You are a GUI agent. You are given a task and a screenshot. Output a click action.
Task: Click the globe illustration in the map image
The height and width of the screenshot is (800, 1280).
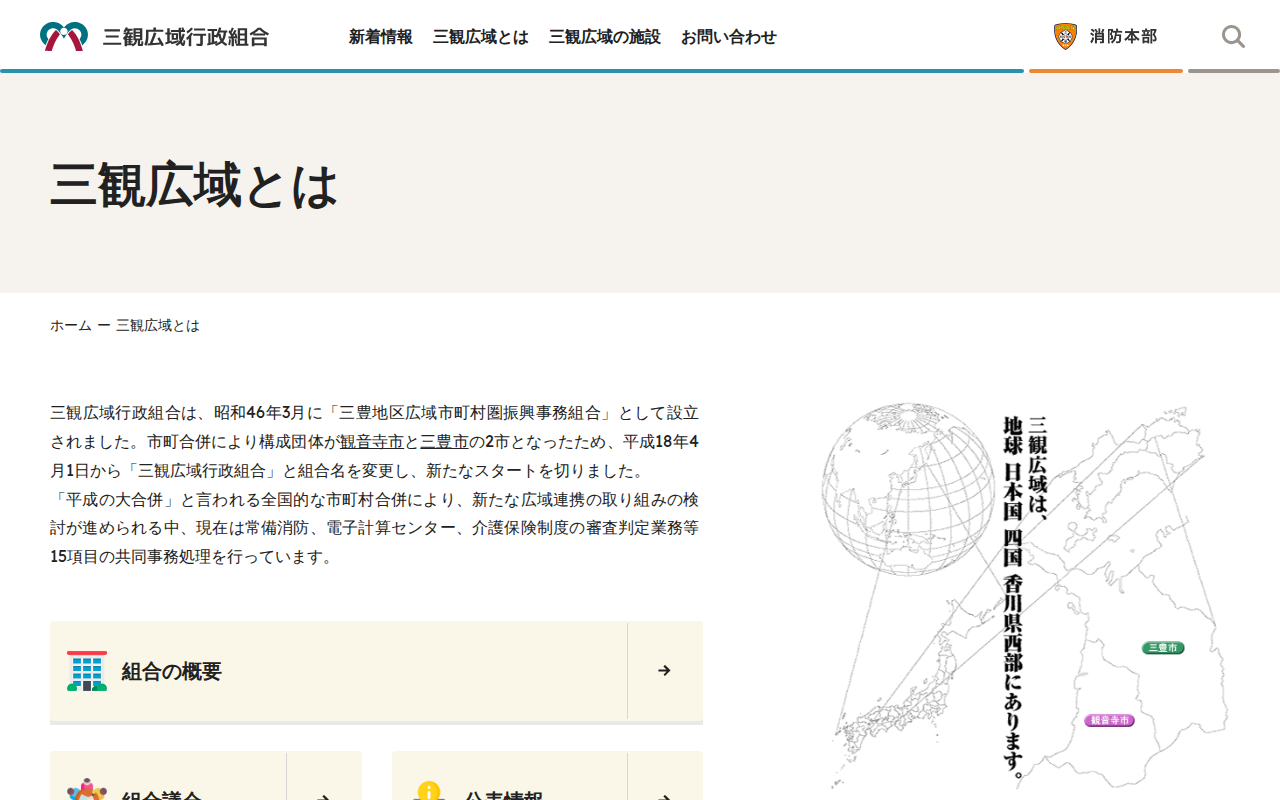(x=908, y=489)
